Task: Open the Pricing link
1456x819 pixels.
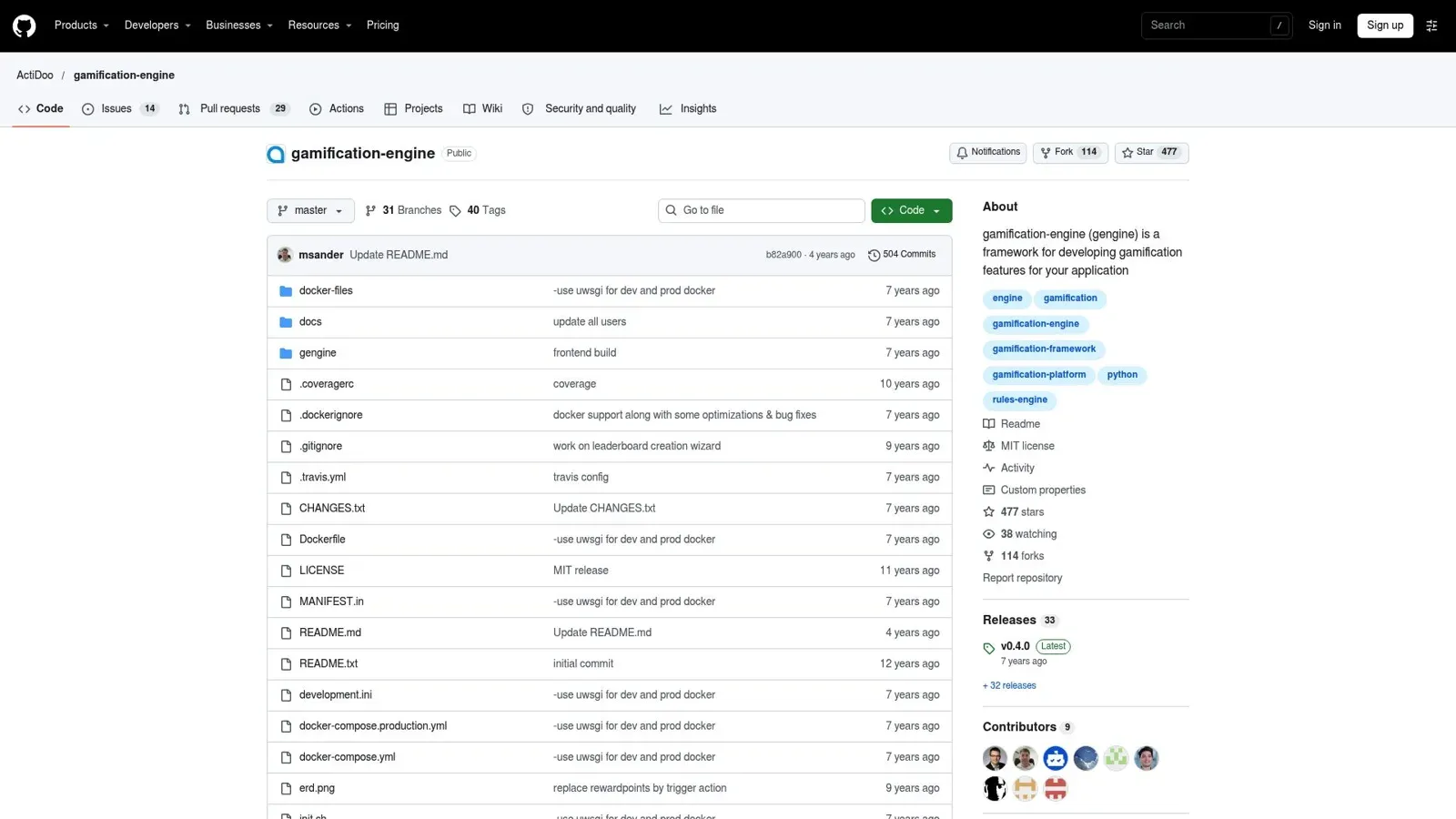Action: pyautogui.click(x=382, y=25)
